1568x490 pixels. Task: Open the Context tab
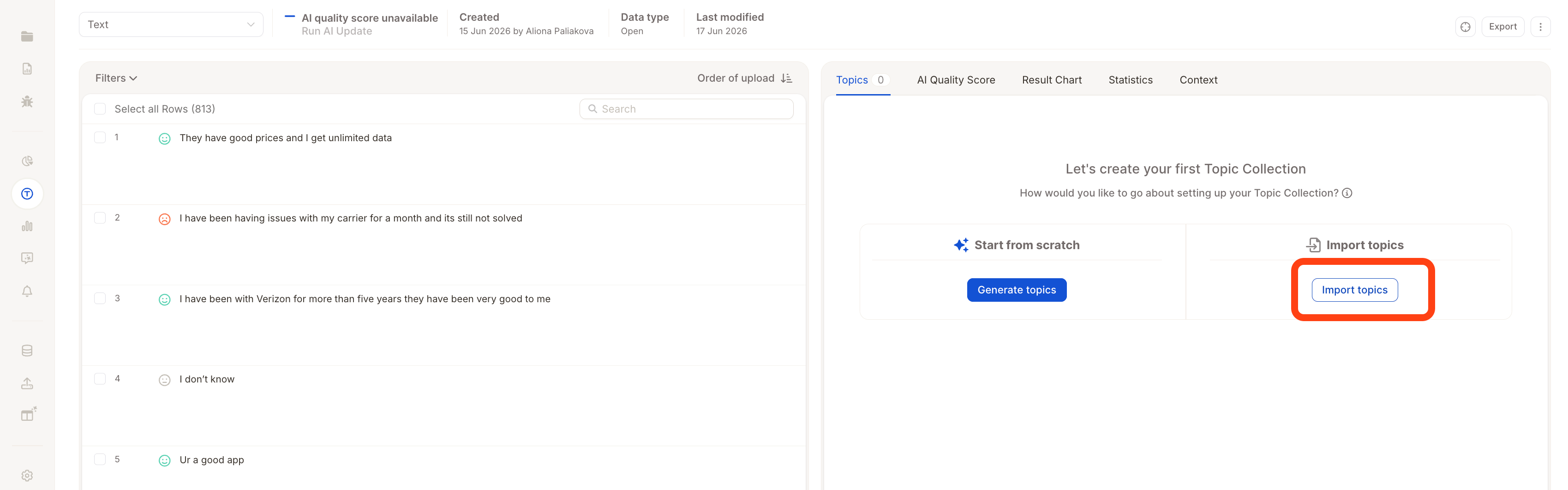click(x=1198, y=80)
